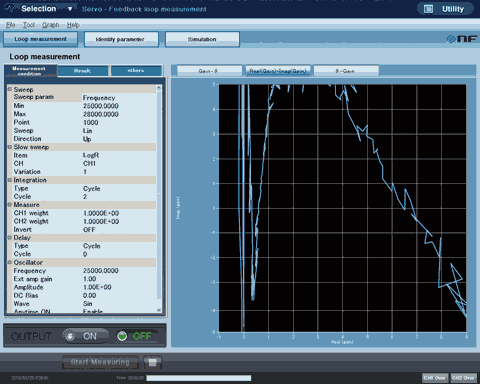Show the θ-Gain graph tab

346,71
